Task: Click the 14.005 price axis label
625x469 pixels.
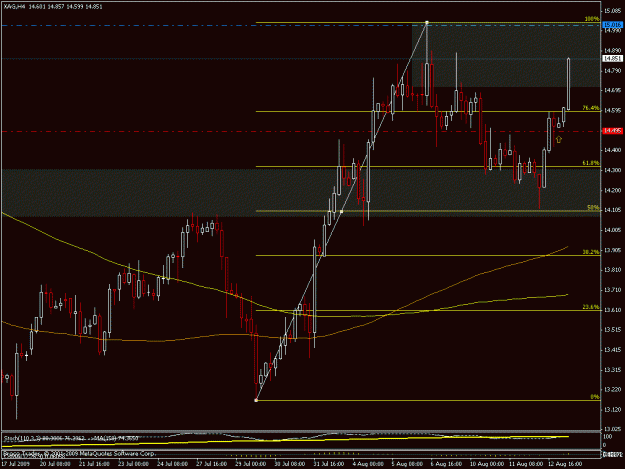Action: click(613, 230)
